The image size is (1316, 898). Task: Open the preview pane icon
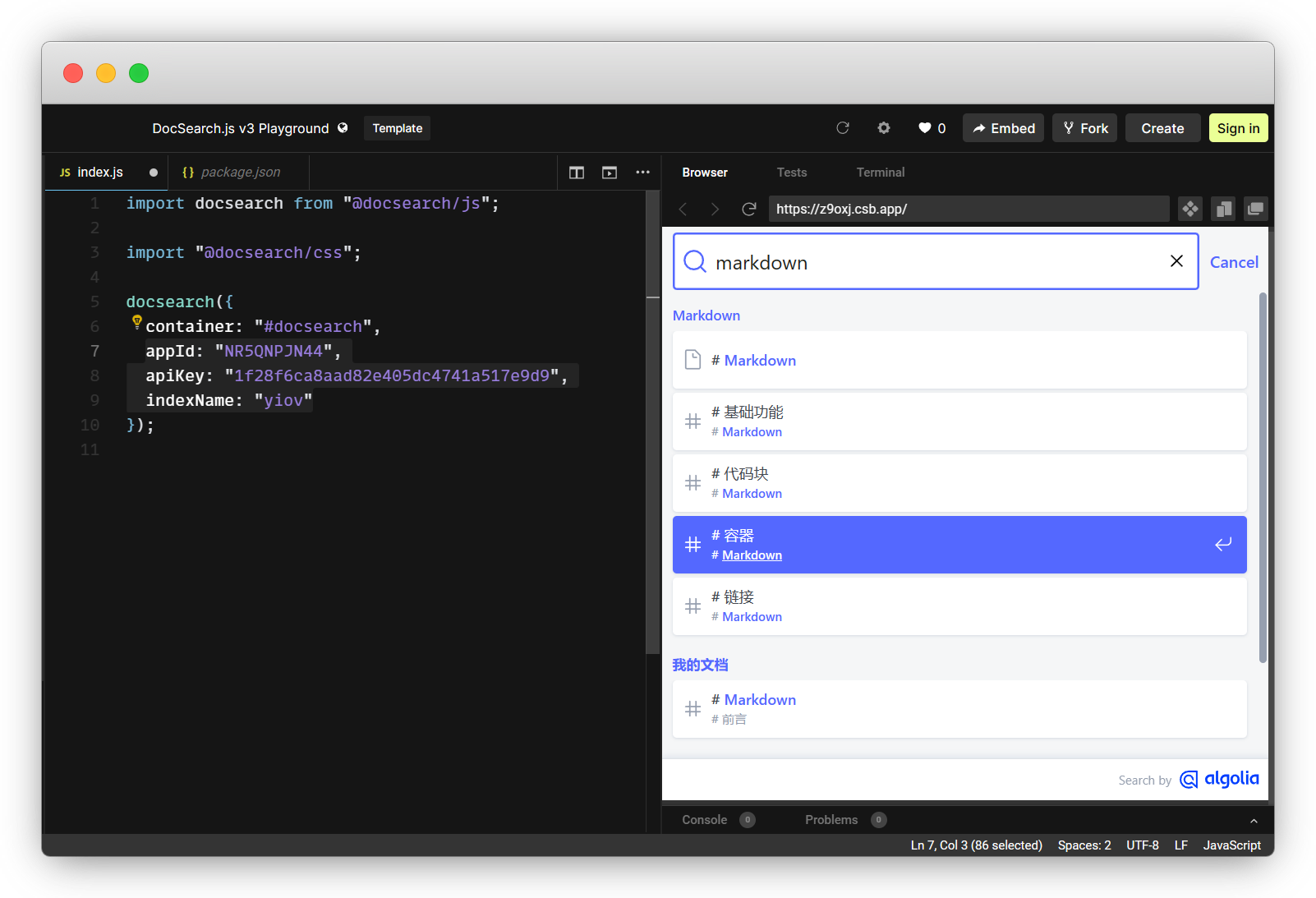click(609, 172)
